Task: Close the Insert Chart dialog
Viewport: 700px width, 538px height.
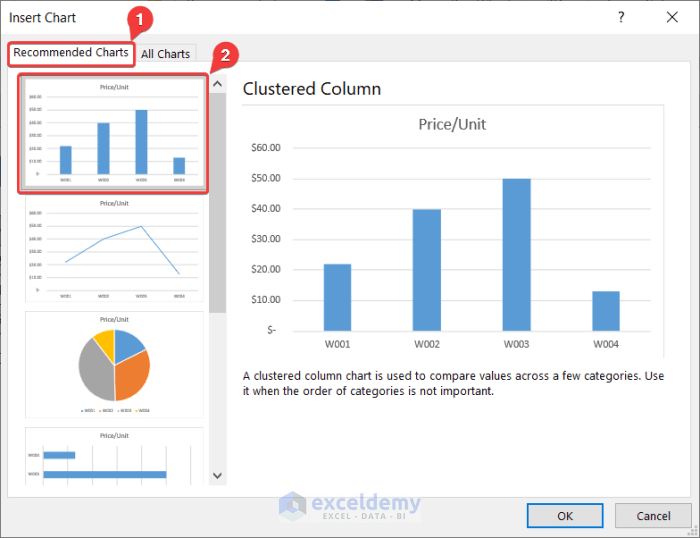Action: click(x=672, y=17)
